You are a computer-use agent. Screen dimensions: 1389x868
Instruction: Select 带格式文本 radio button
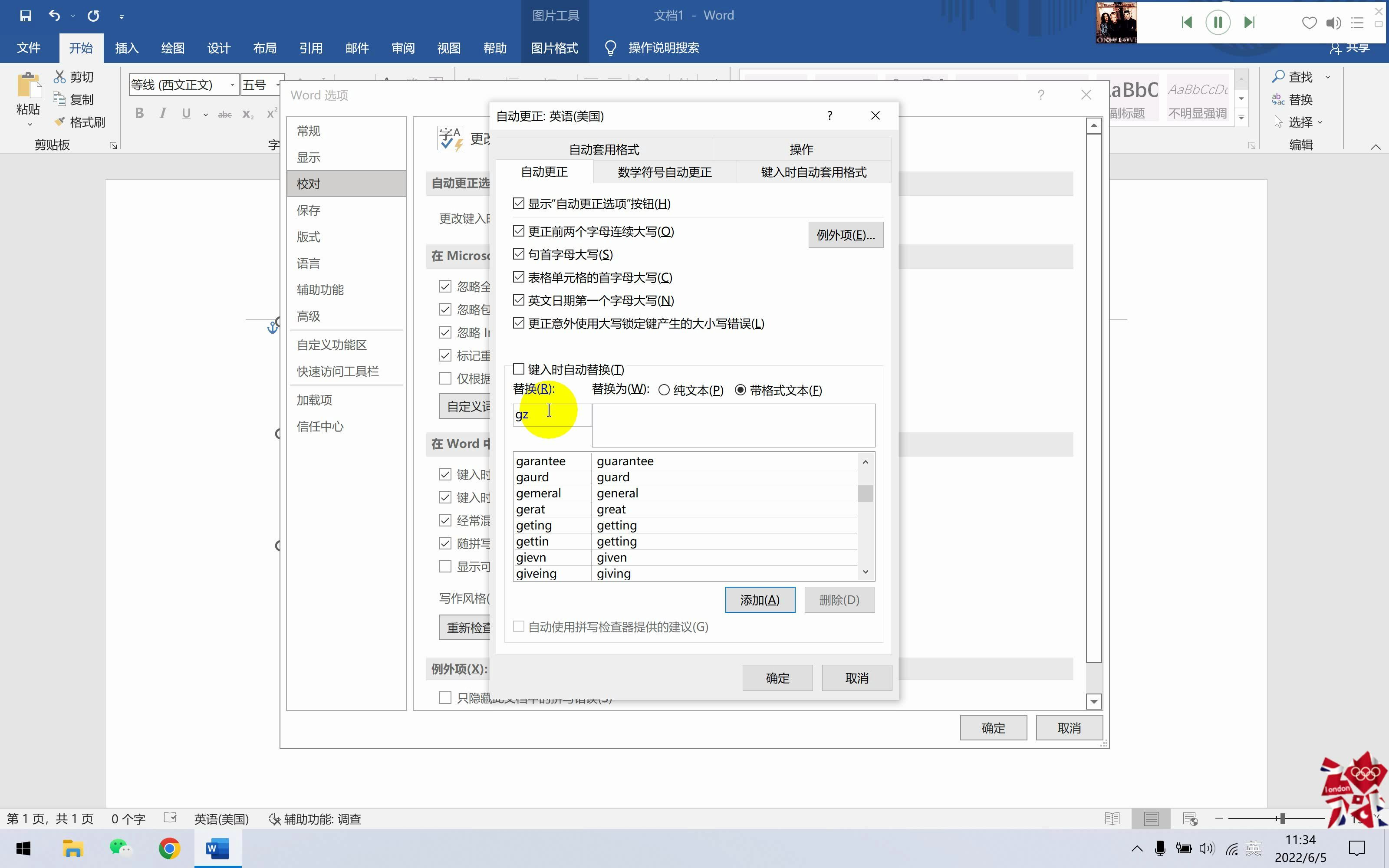point(741,390)
